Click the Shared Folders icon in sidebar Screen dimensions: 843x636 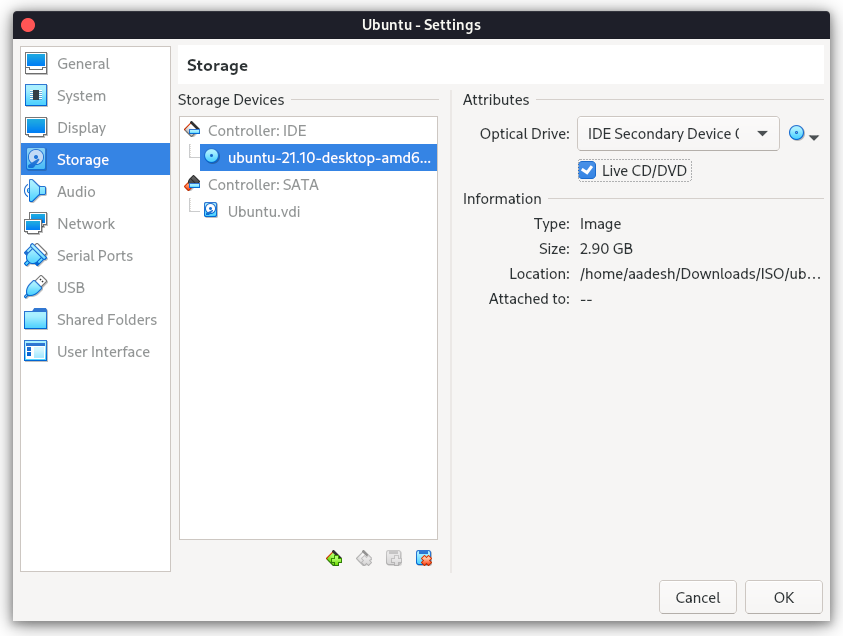pos(36,320)
